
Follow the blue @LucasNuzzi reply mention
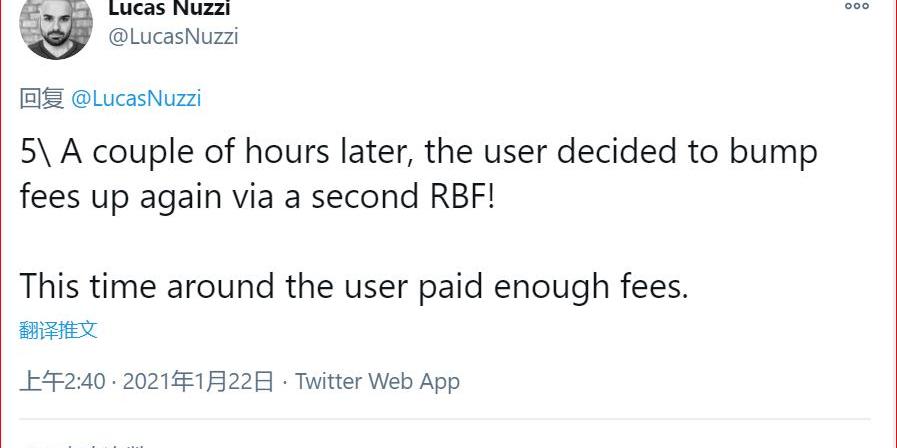point(136,98)
